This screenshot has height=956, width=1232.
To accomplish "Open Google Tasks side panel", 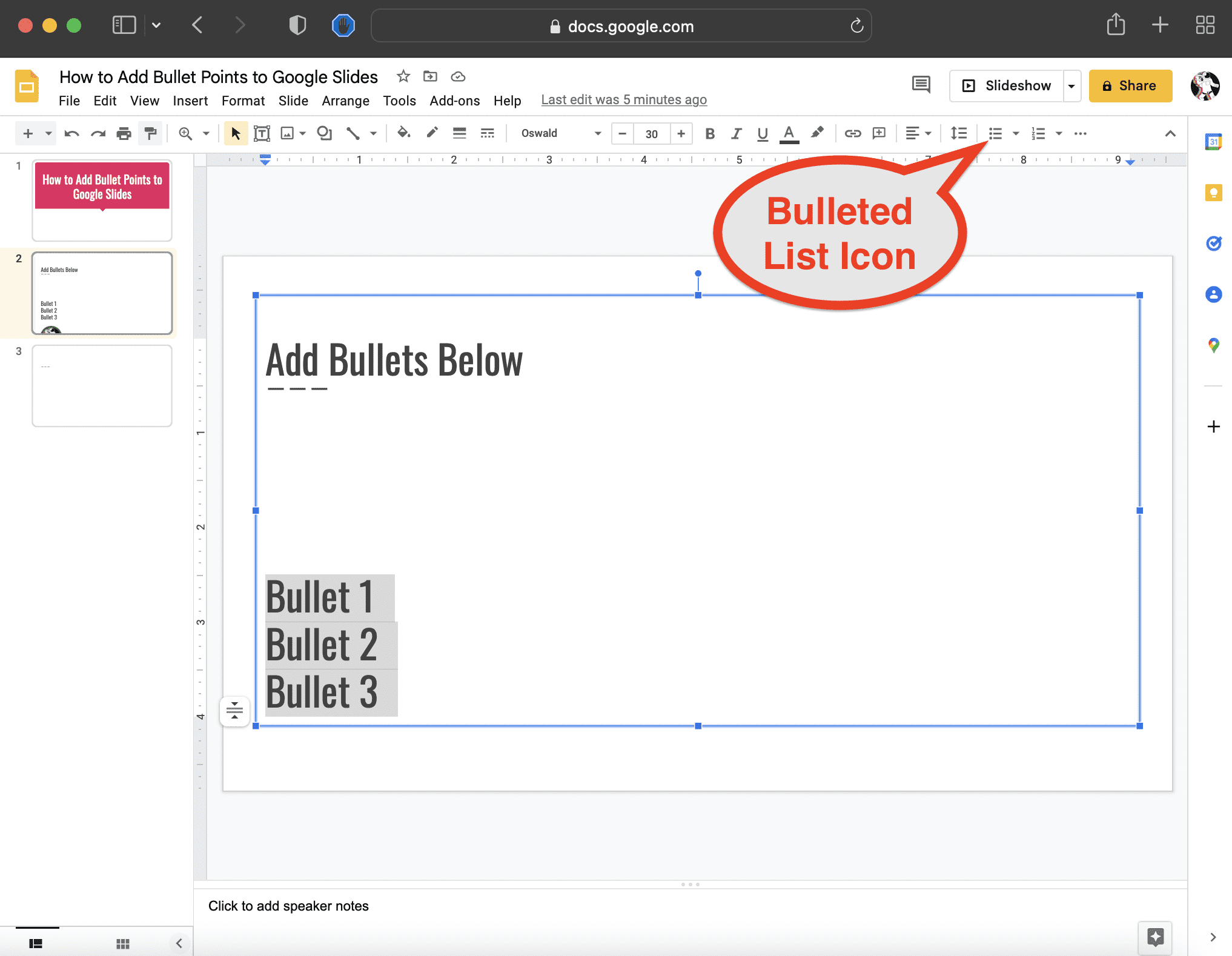I will pos(1213,244).
